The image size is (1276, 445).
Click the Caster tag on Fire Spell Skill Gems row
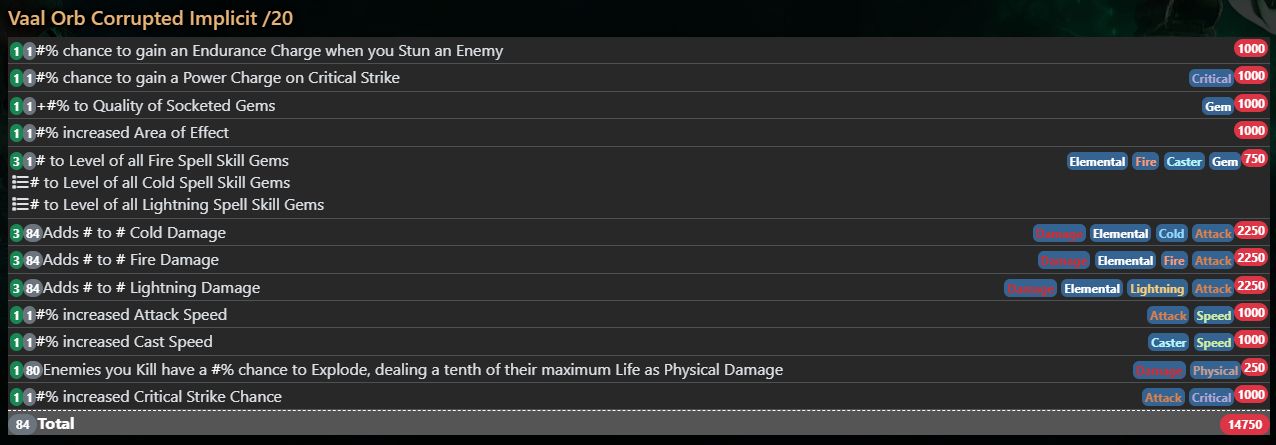pos(1184,161)
